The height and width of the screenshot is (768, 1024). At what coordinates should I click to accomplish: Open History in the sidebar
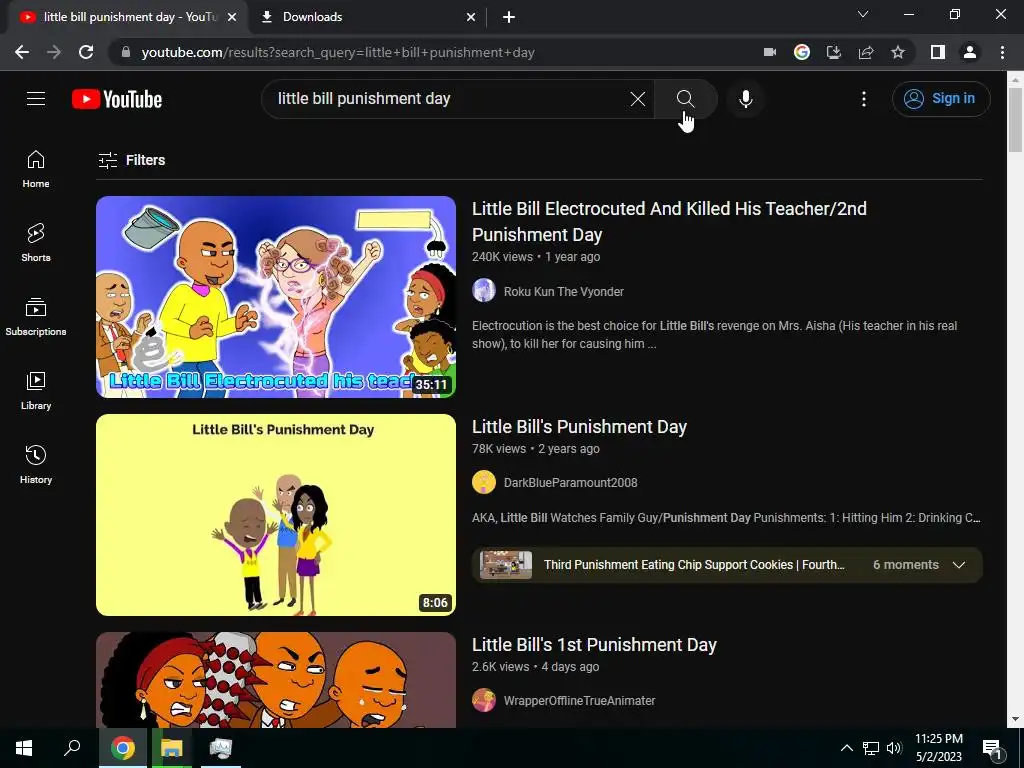36,464
